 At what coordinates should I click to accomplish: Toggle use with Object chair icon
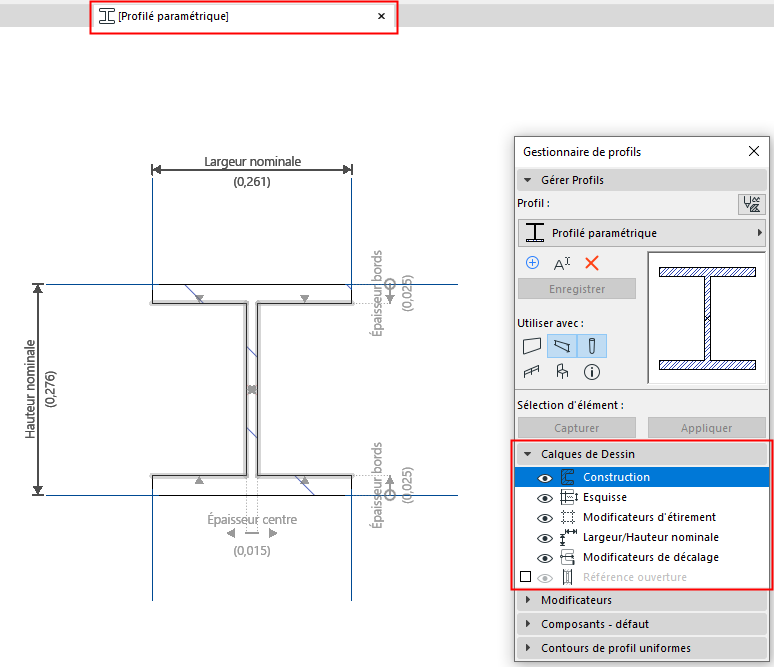point(562,371)
